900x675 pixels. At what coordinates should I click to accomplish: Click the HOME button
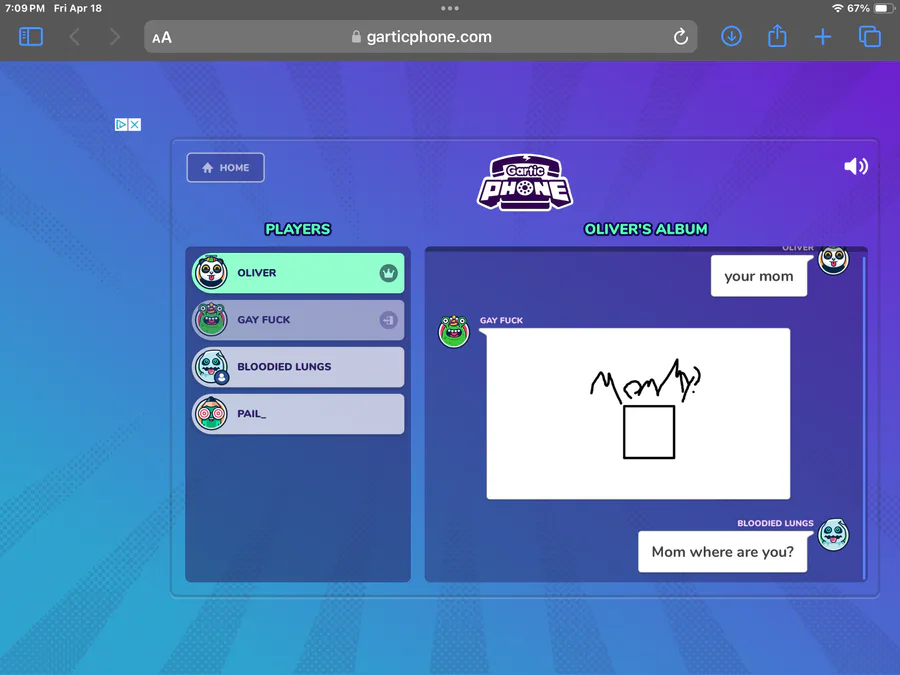coord(226,168)
